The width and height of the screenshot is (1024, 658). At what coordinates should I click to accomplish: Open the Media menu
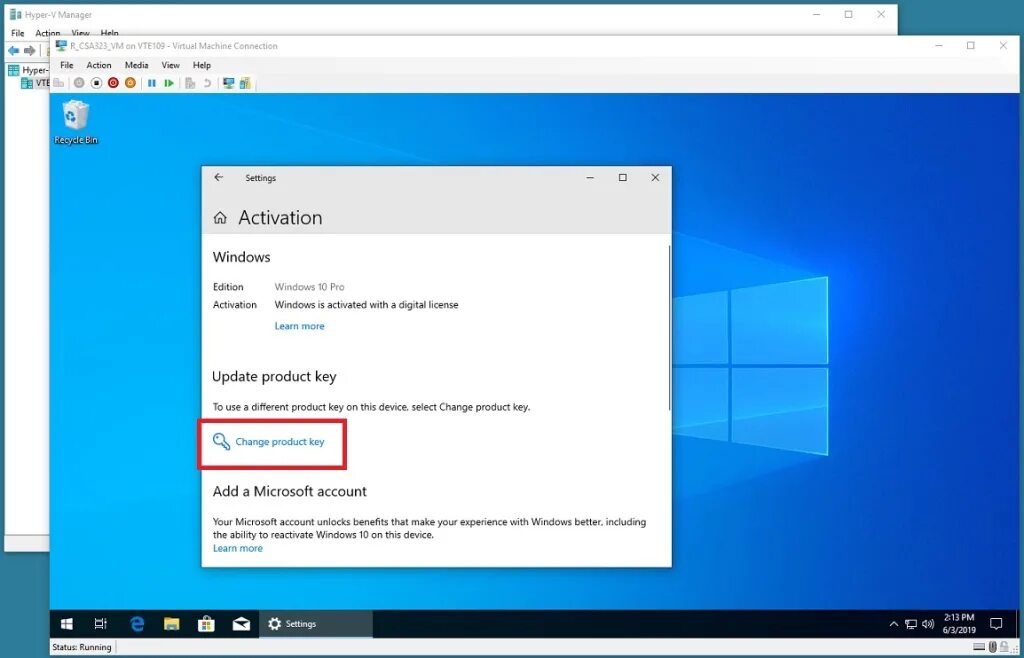(136, 65)
